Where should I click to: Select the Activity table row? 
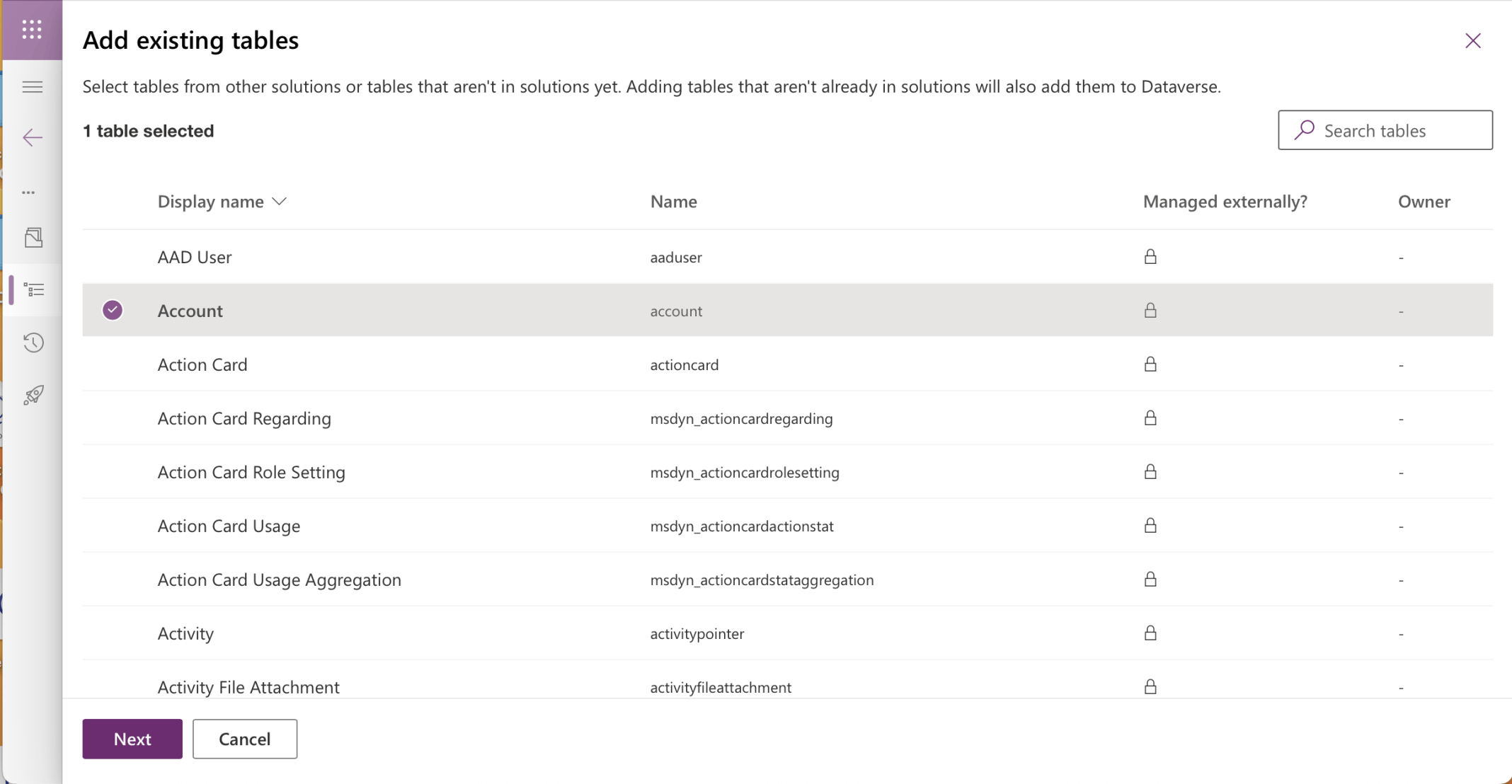click(185, 633)
